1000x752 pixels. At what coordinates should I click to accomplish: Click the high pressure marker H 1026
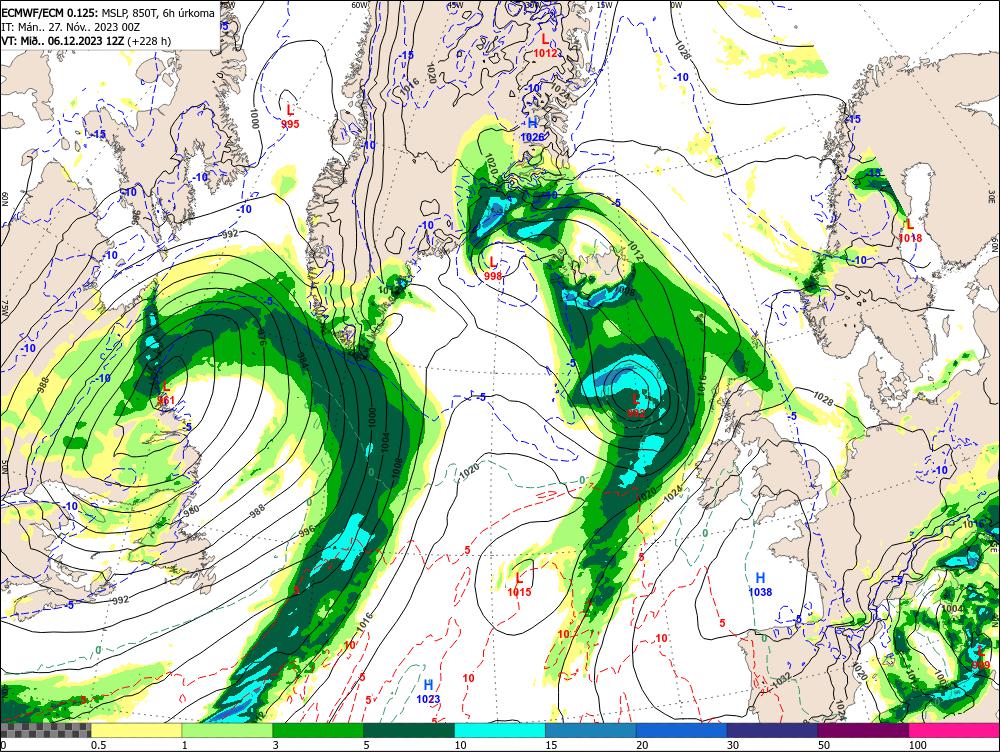[533, 130]
